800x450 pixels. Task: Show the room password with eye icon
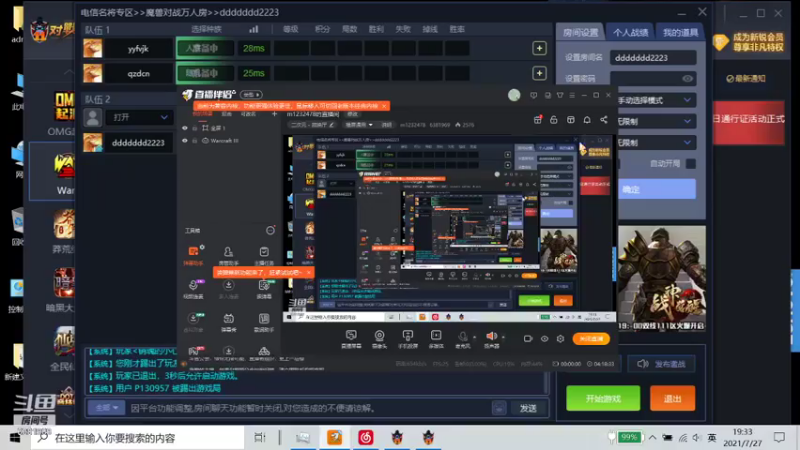687,79
